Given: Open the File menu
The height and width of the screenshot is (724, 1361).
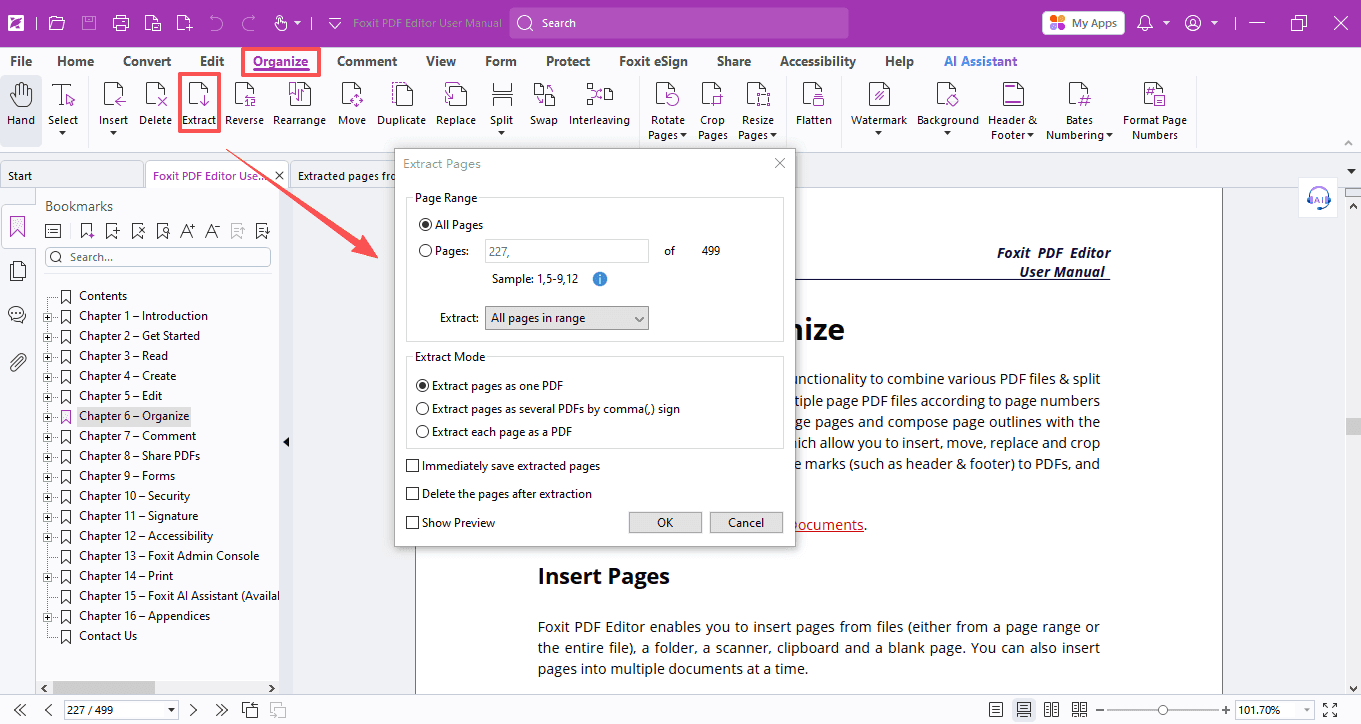Looking at the screenshot, I should click(x=21, y=61).
